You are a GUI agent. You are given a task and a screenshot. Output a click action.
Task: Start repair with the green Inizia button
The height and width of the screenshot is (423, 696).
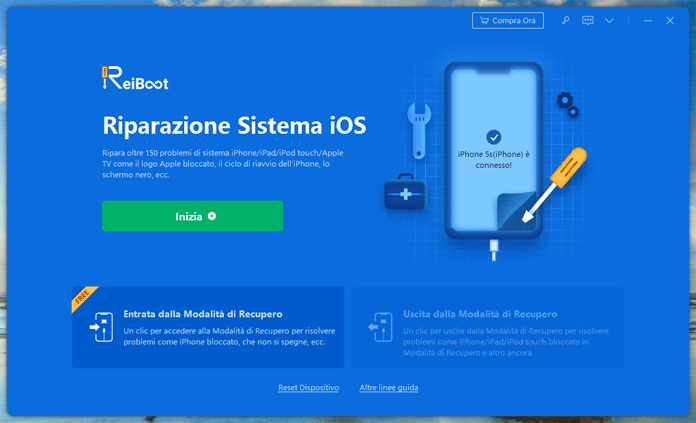193,216
